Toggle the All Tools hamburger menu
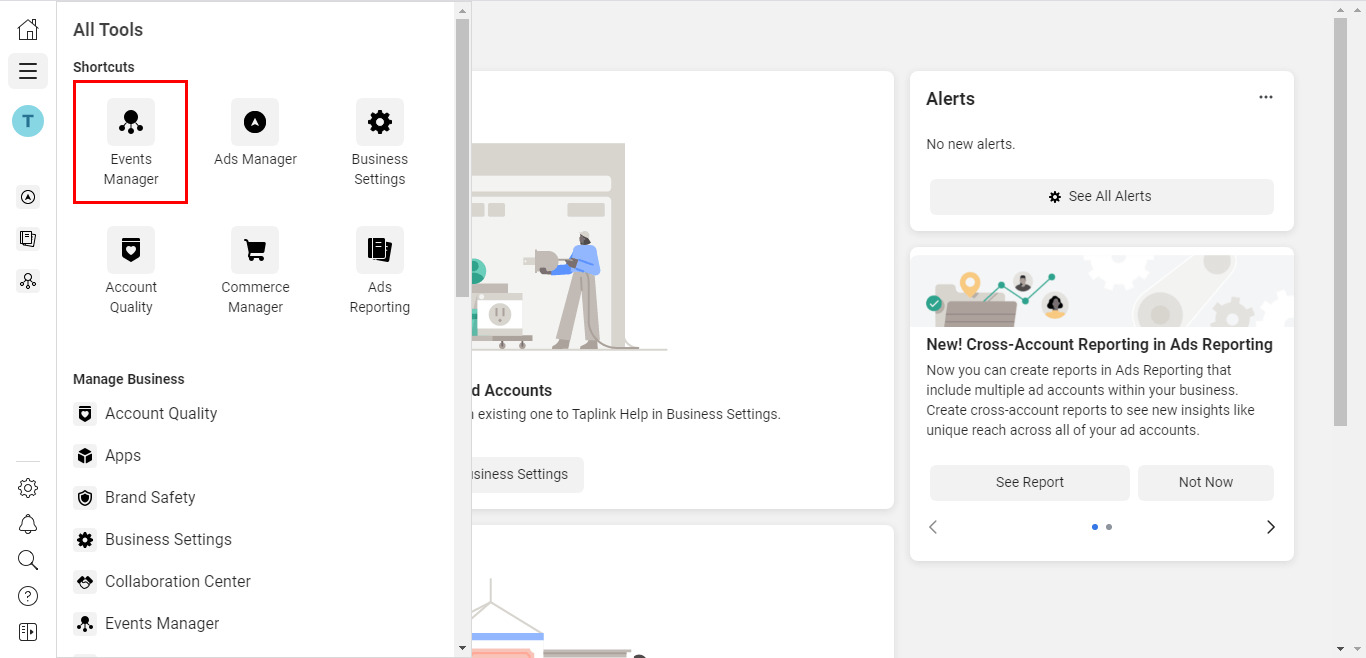This screenshot has height=658, width=1366. click(28, 71)
